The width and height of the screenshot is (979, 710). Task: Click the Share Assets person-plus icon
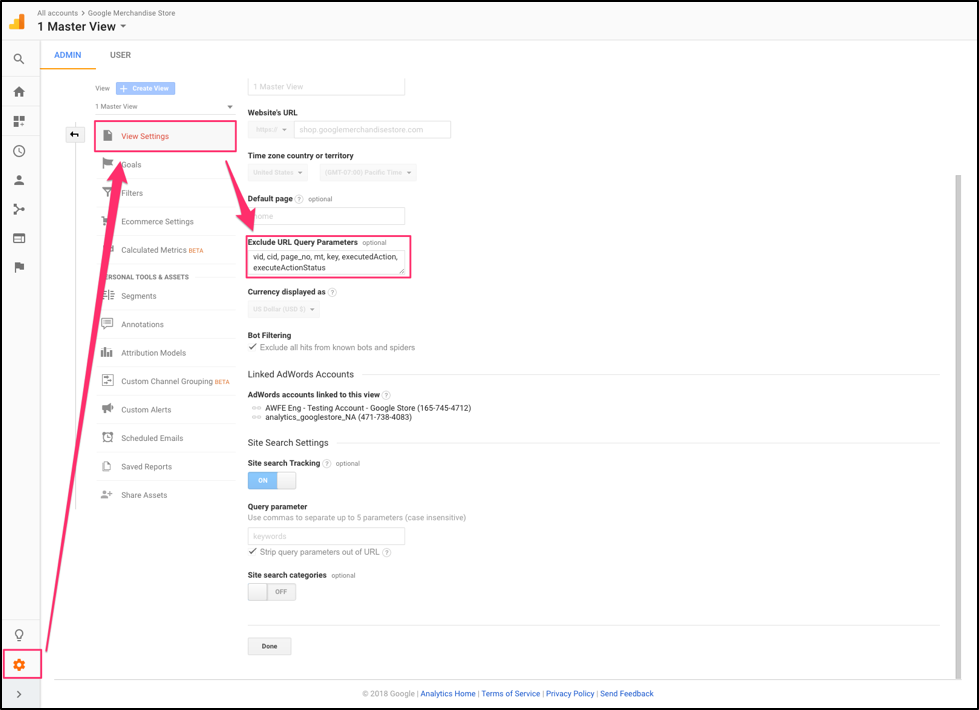107,494
